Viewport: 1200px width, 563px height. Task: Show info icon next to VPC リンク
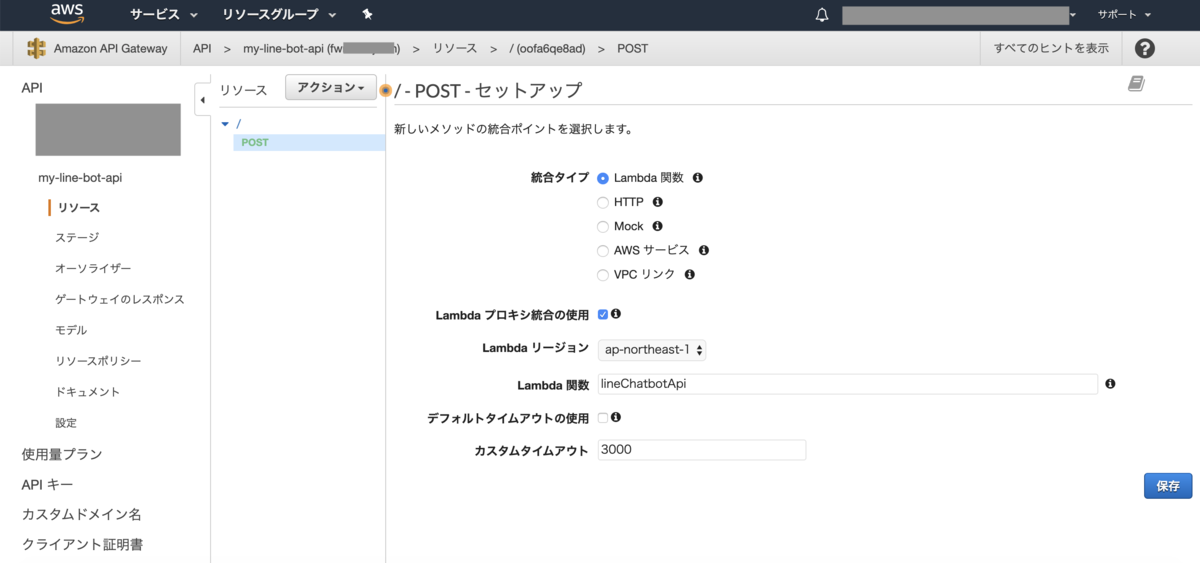[x=690, y=274]
